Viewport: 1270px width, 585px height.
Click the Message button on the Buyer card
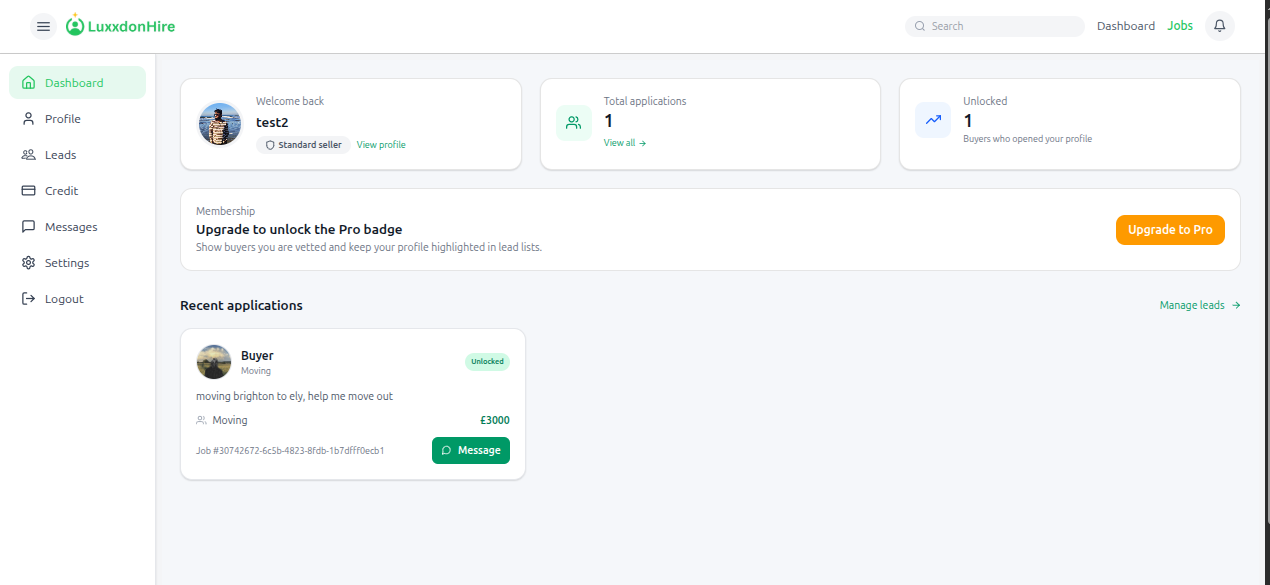470,450
